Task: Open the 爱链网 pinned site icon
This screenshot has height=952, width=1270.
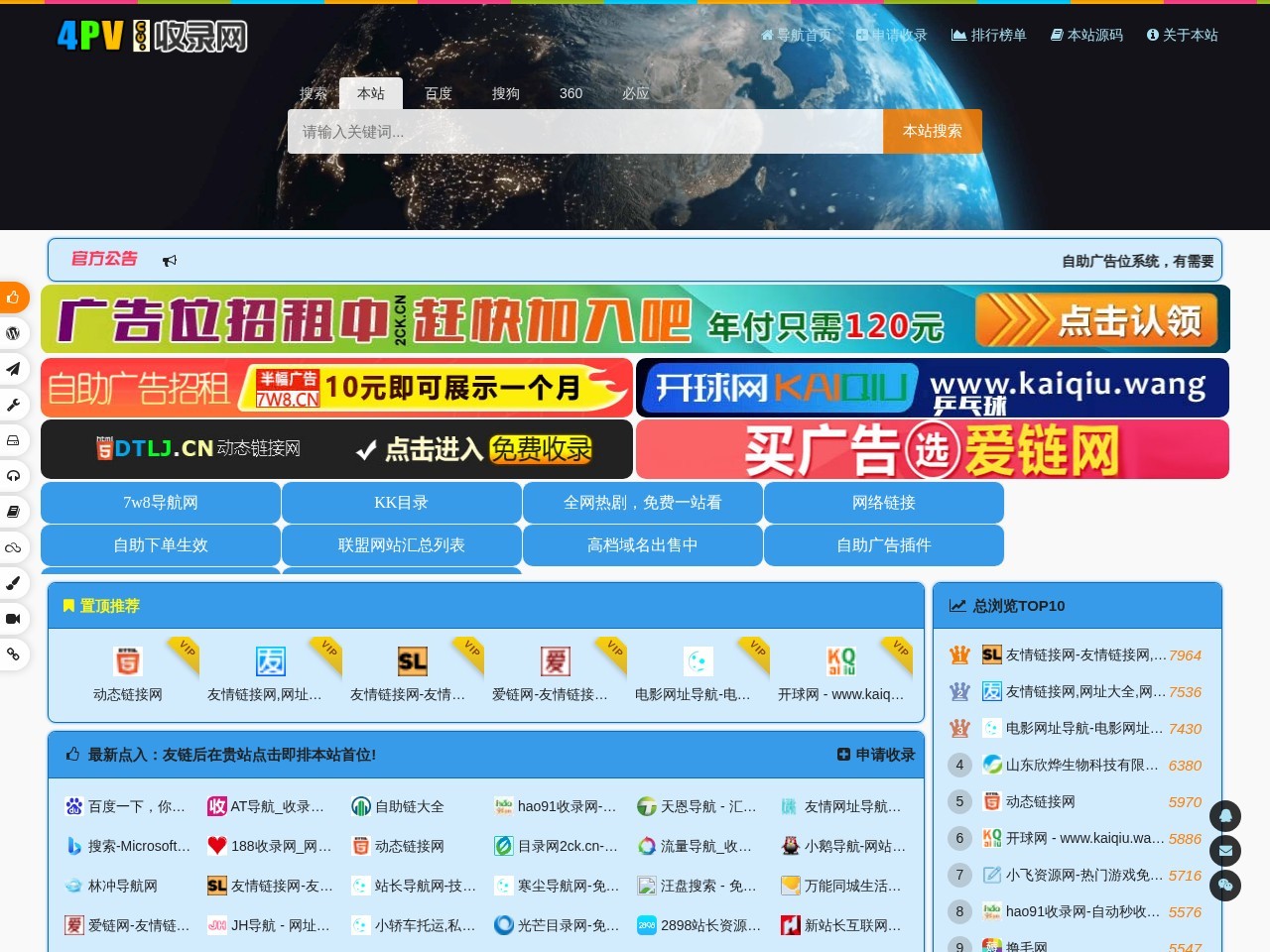Action: coord(556,660)
